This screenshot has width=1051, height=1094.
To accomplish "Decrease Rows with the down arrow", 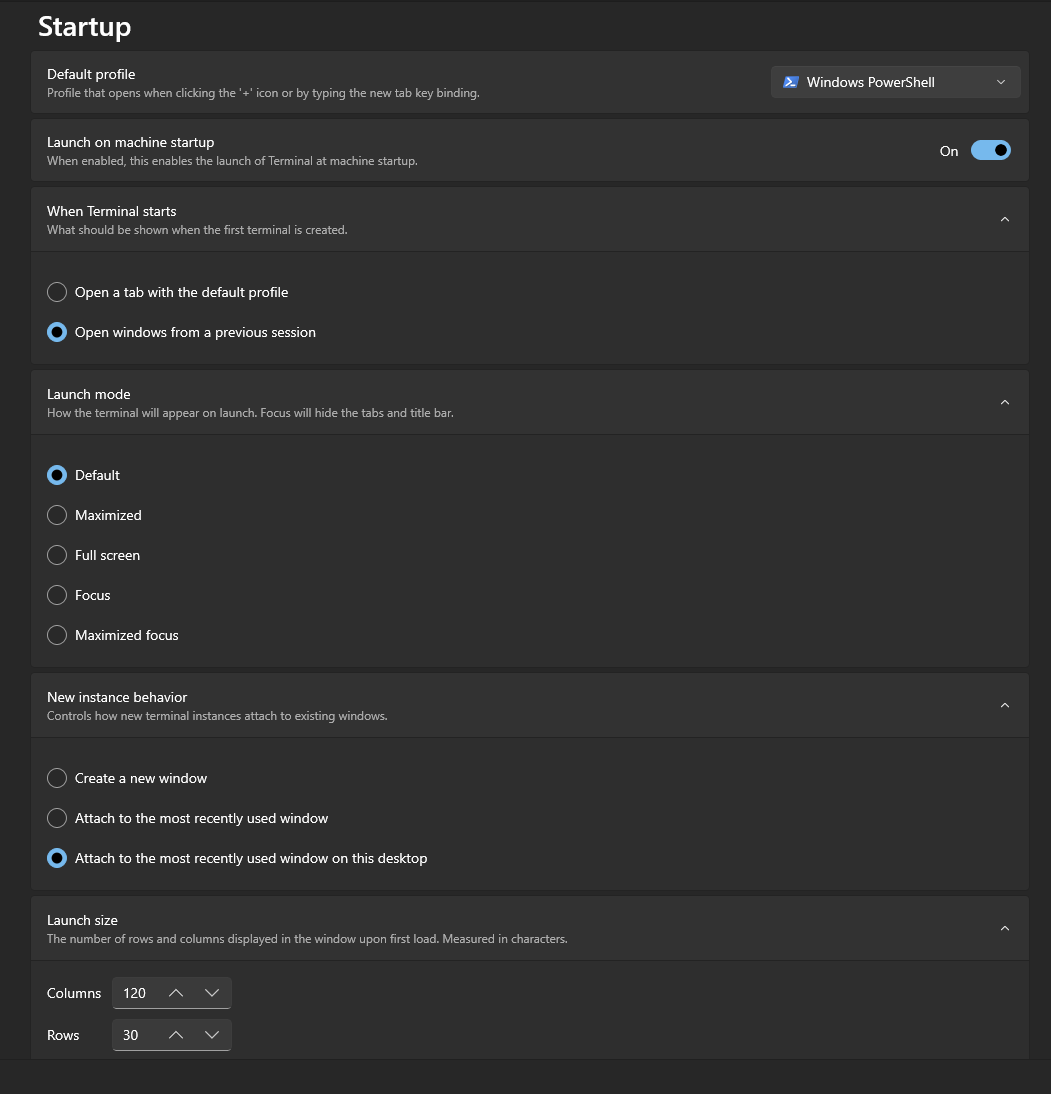I will click(211, 1035).
